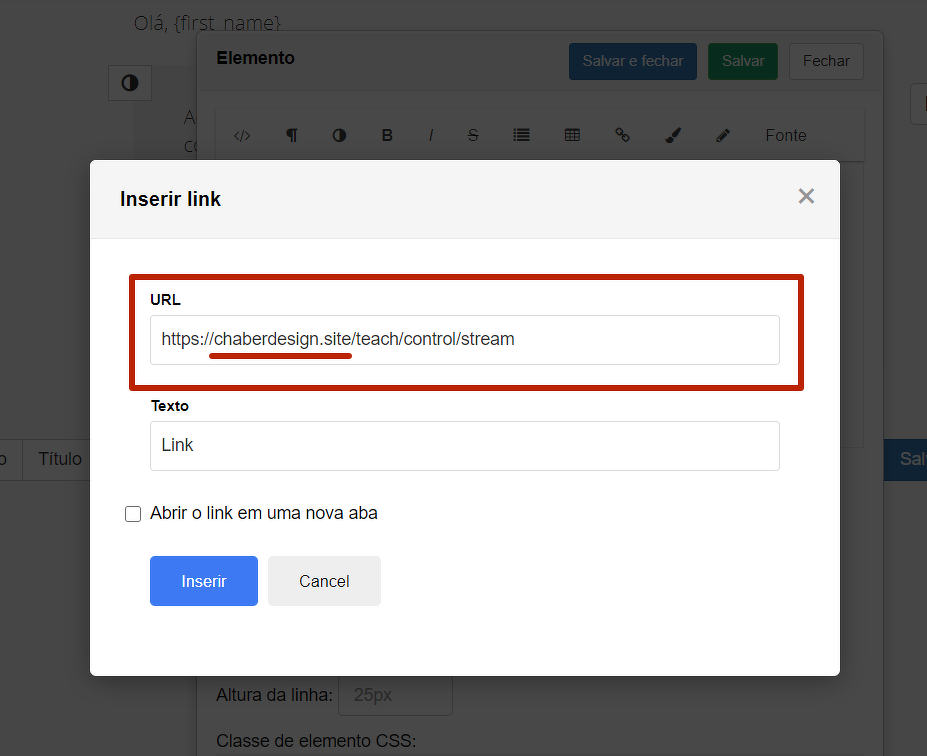Open the paragraph format icon
This screenshot has width=927, height=756.
(x=291, y=136)
